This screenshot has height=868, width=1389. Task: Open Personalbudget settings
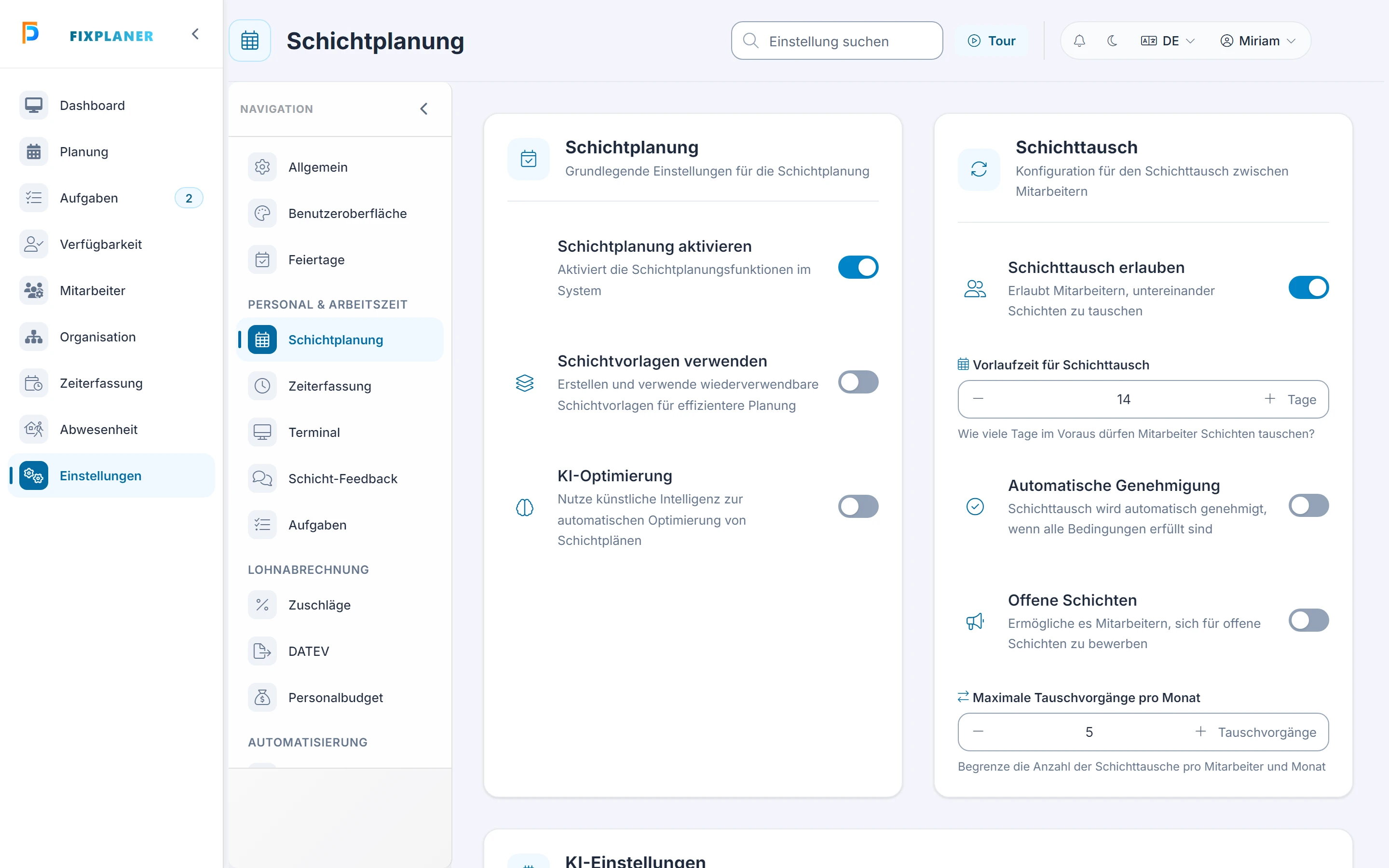(340, 697)
